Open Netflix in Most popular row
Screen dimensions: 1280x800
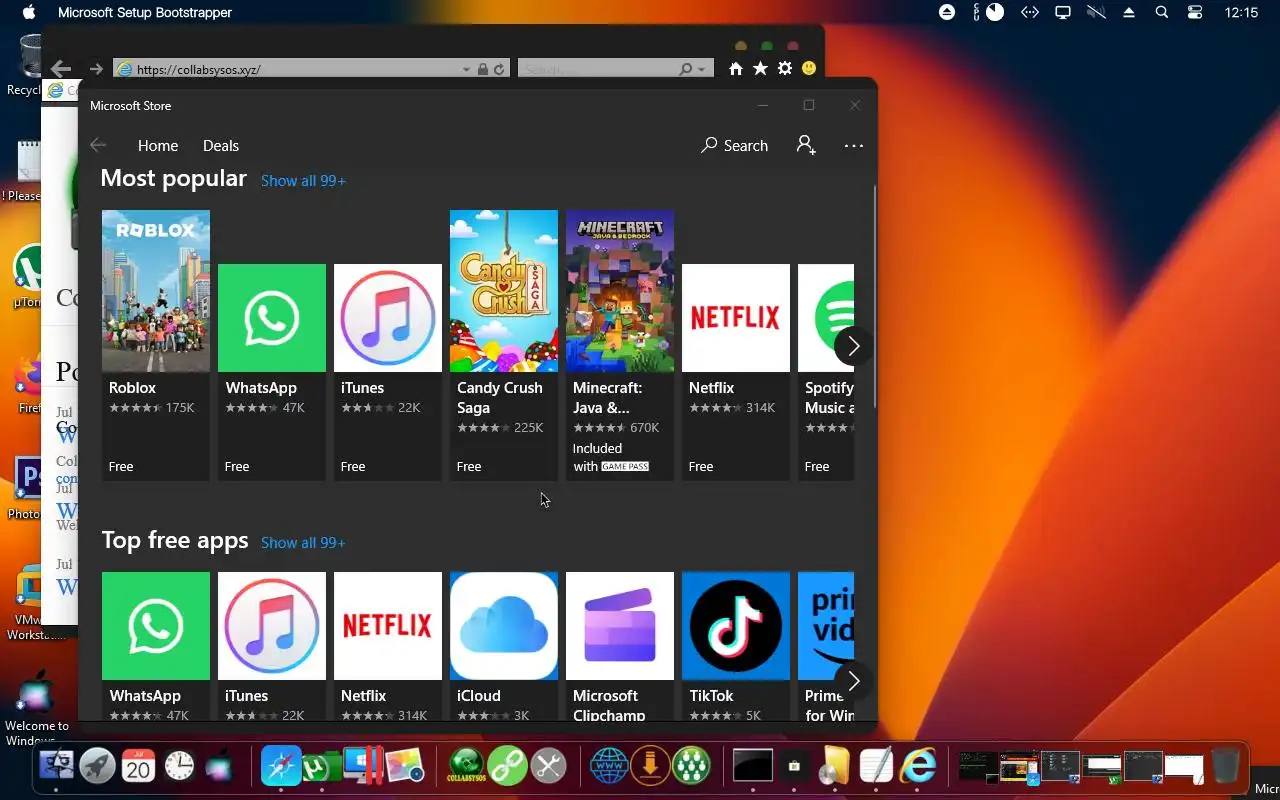(736, 372)
